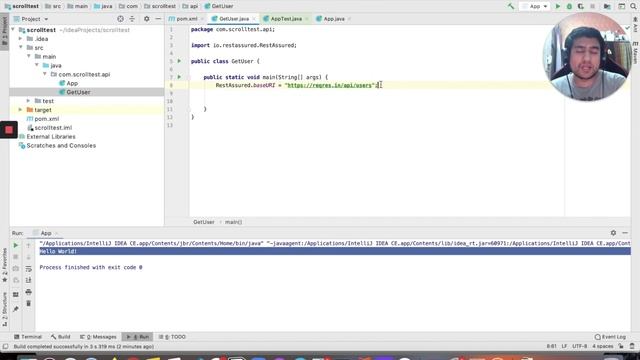Click the 4 spaces indent setting

(602, 346)
